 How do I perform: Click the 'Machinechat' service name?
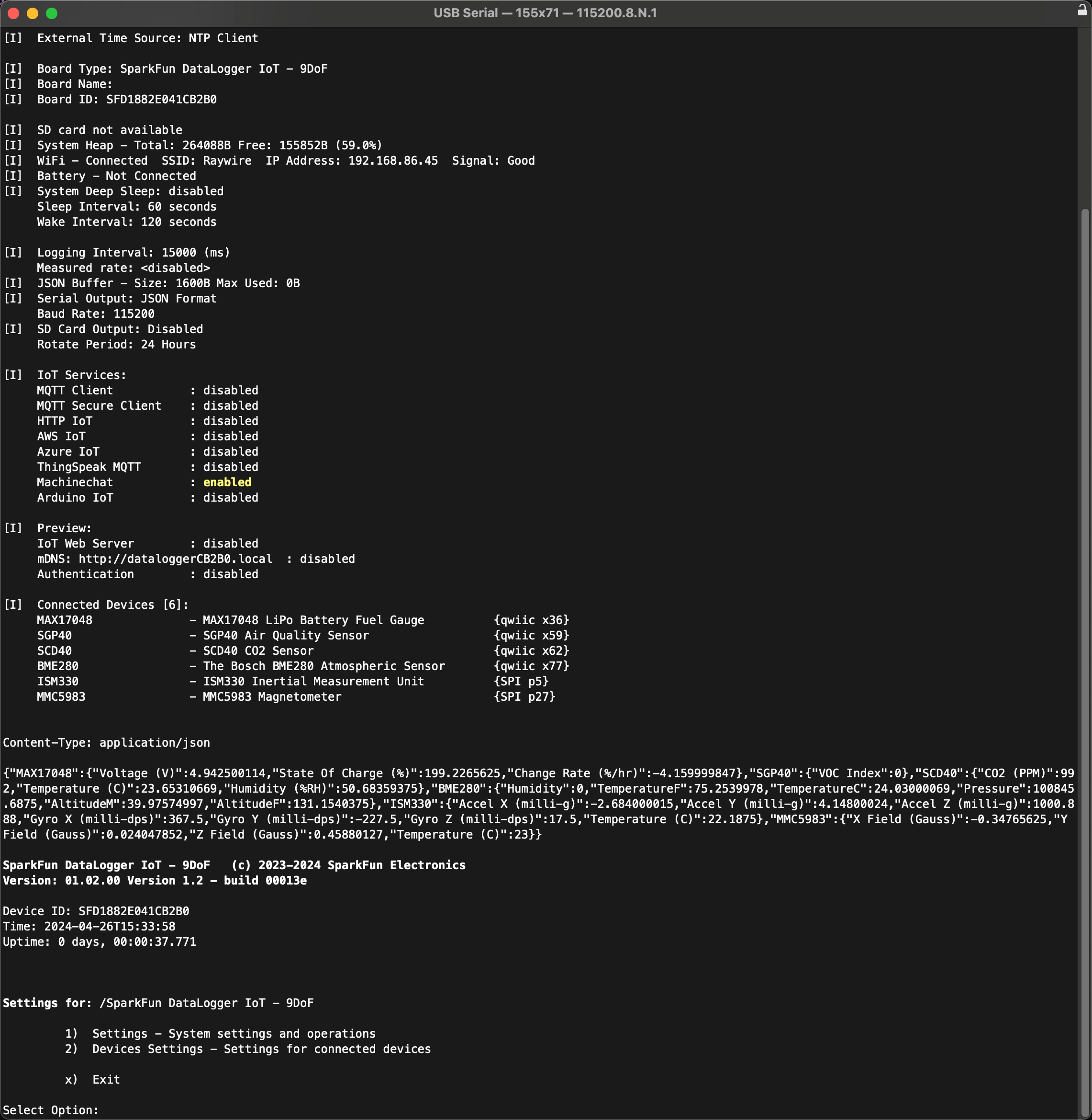[75, 482]
